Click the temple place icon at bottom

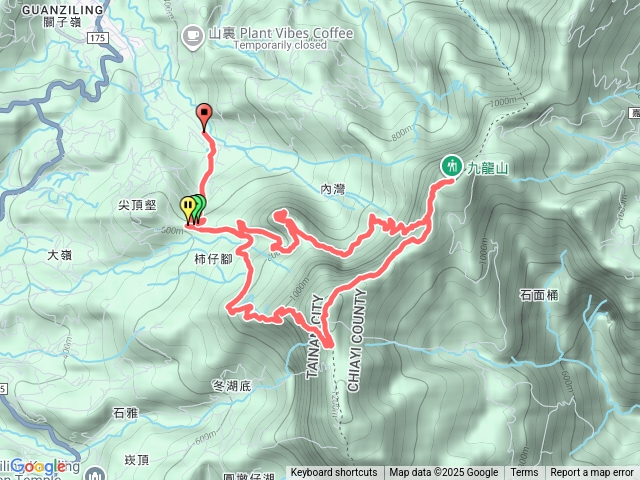click(x=95, y=474)
